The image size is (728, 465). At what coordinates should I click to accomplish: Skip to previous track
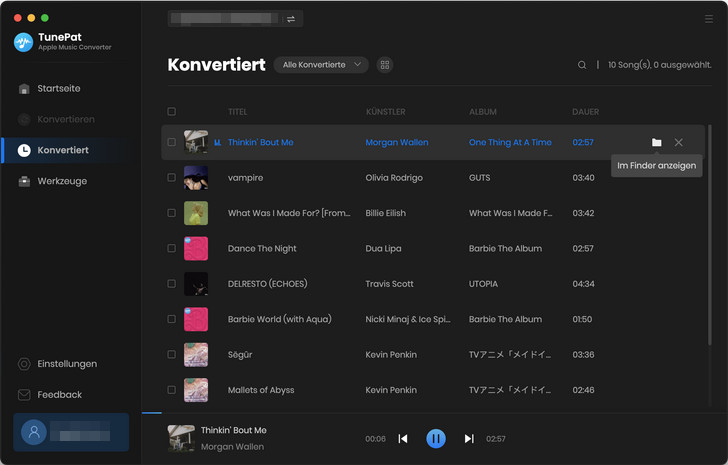tap(403, 439)
